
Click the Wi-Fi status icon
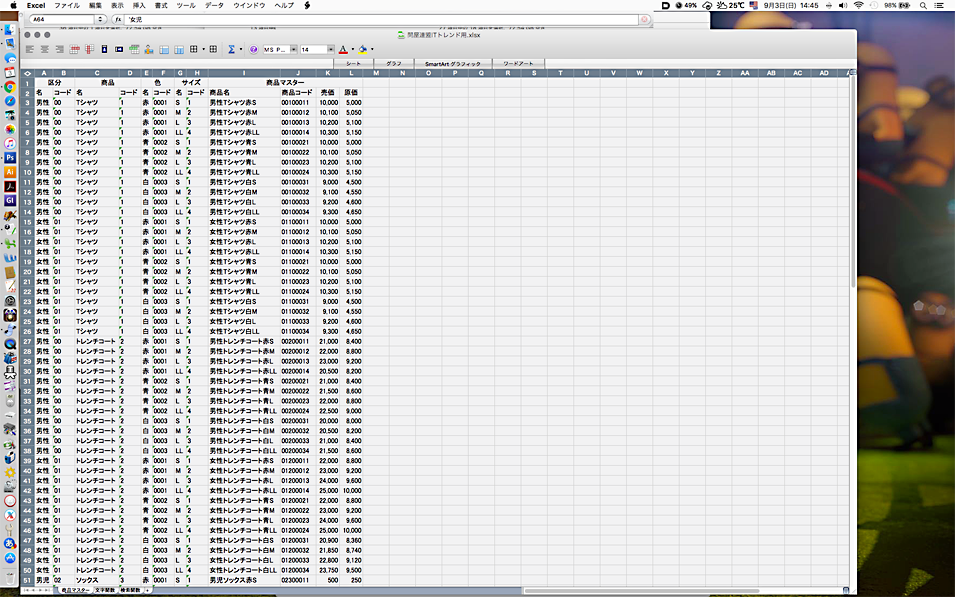(x=858, y=5)
